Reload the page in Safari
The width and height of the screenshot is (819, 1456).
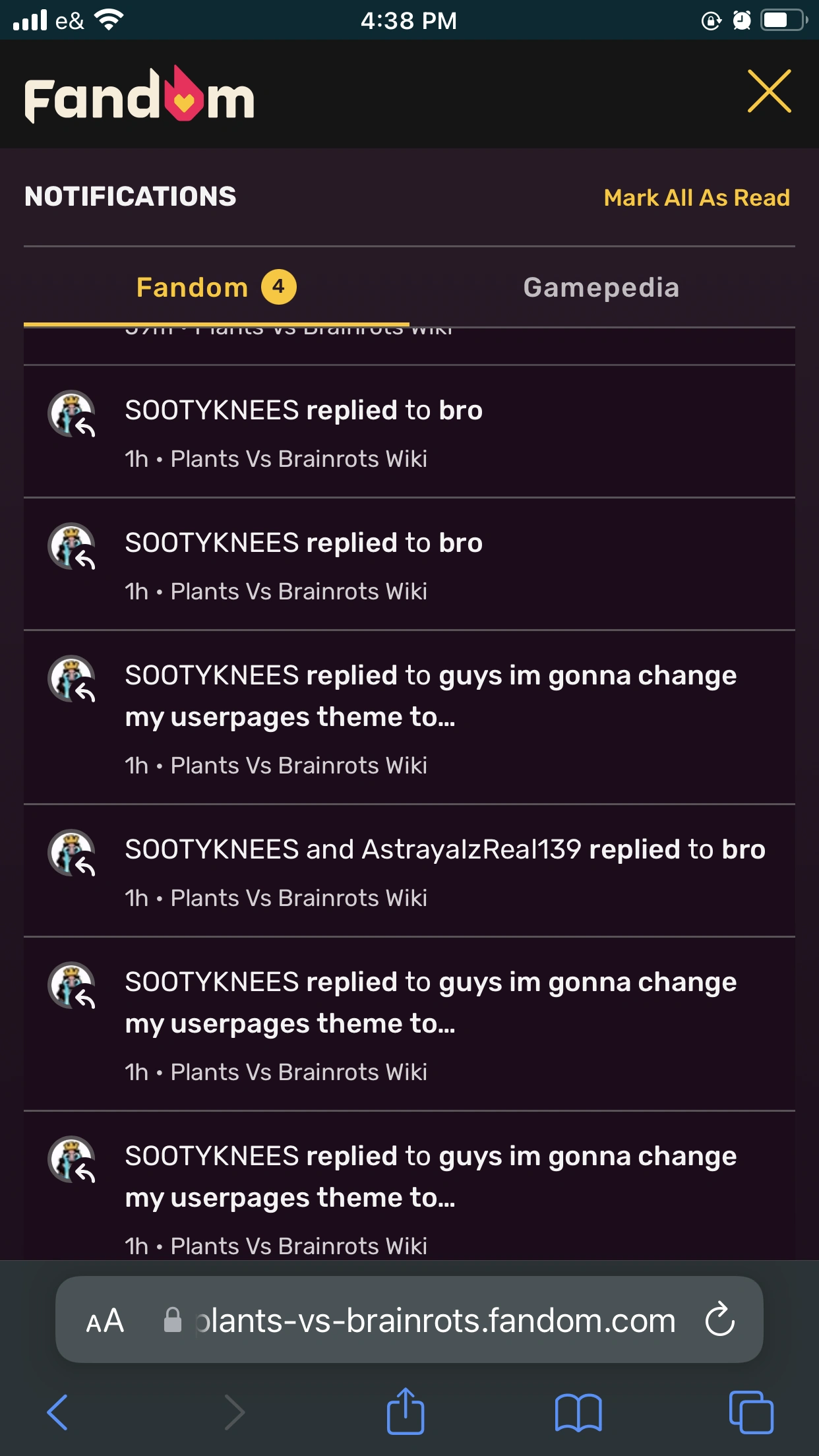click(x=719, y=1319)
